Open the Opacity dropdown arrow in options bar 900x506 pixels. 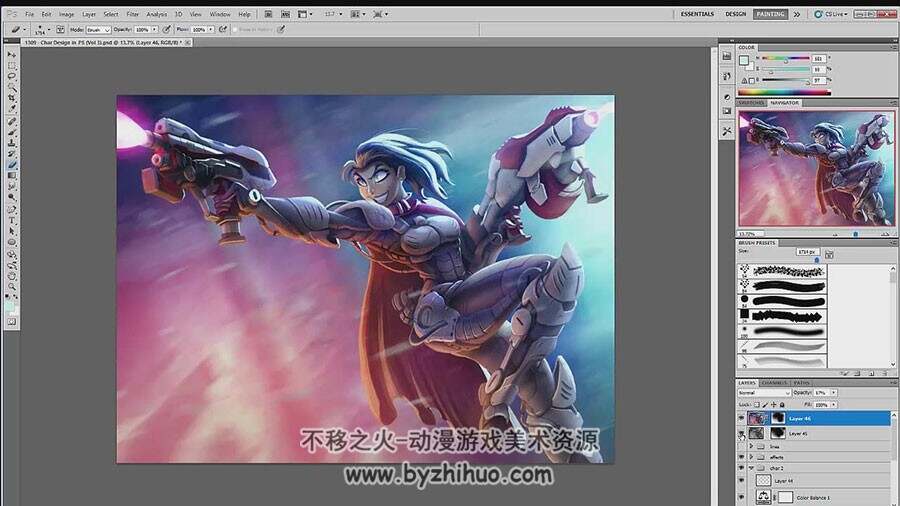154,29
